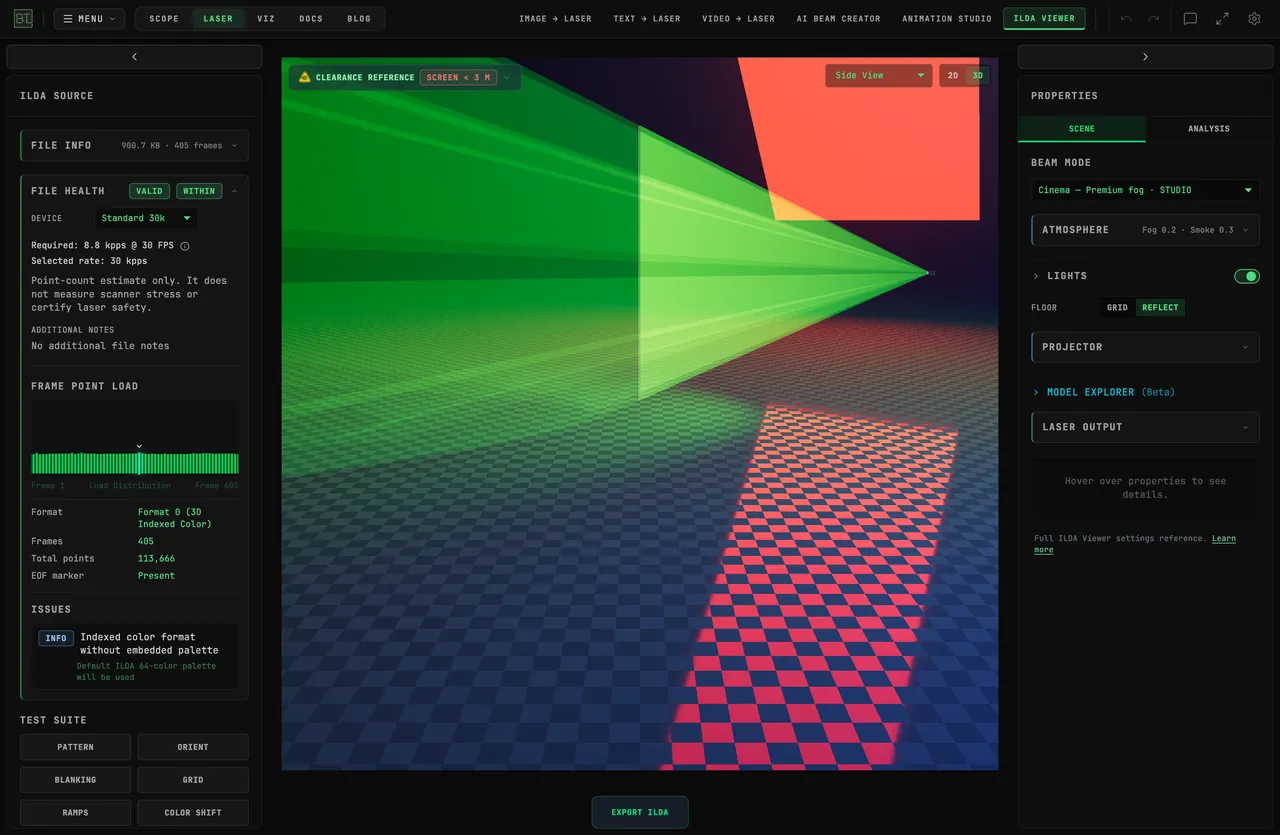
Task: Toggle the Lights switch
Action: (1246, 276)
